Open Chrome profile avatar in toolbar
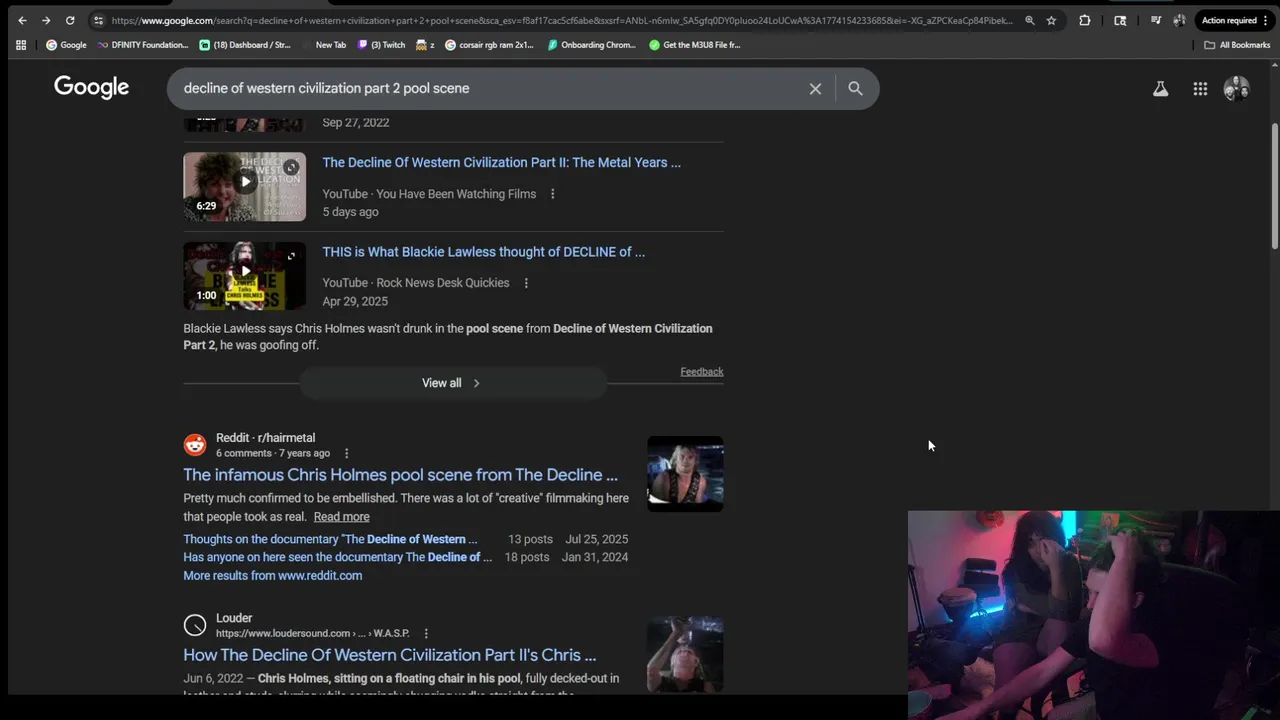This screenshot has width=1280, height=720. tap(1180, 20)
